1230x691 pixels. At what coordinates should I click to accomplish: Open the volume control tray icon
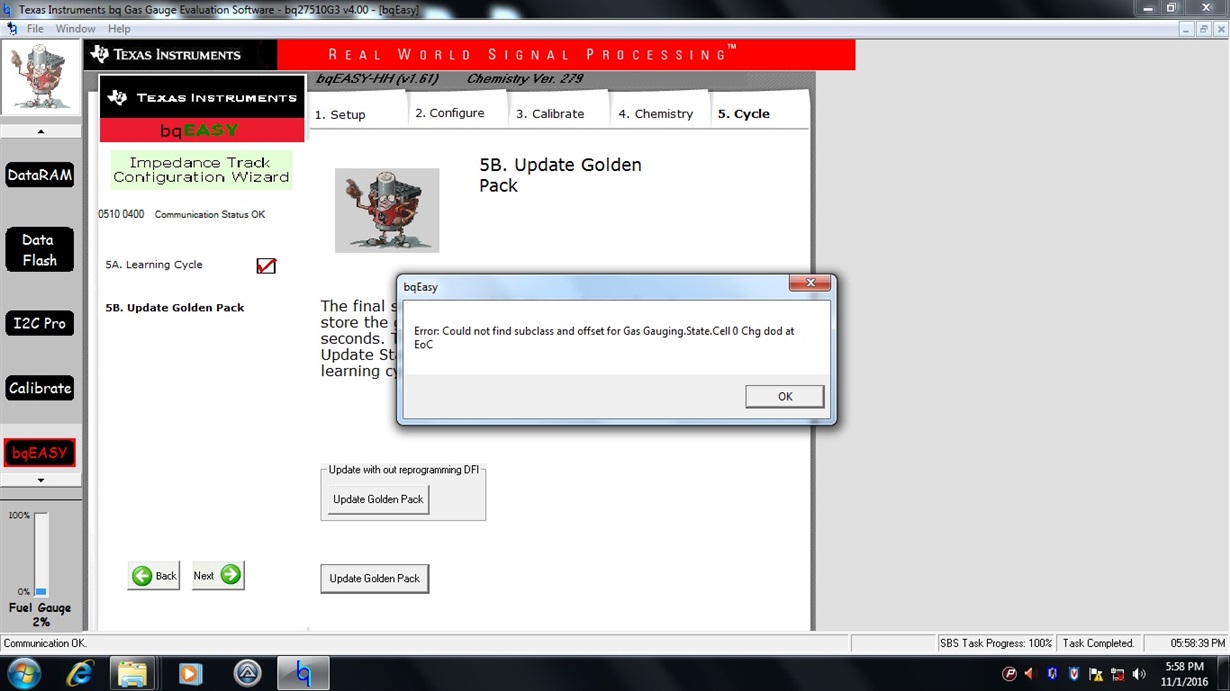(1139, 674)
